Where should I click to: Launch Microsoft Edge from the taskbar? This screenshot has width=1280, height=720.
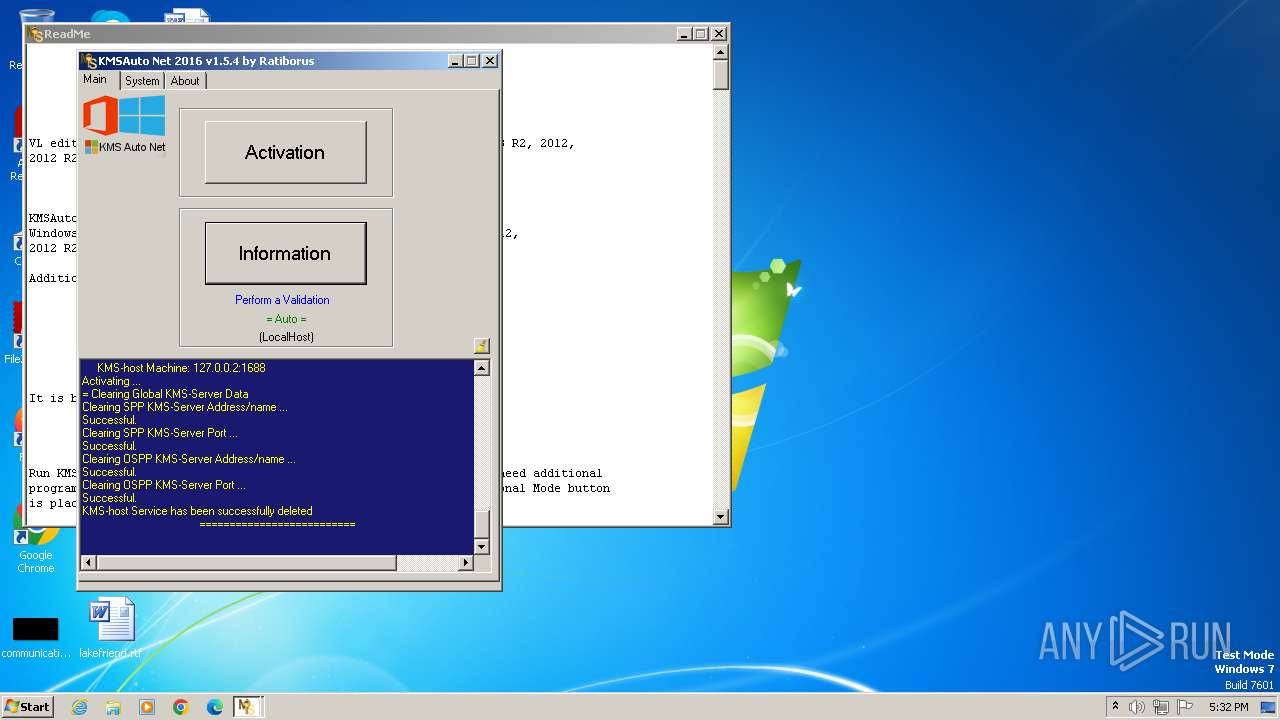[x=215, y=707]
